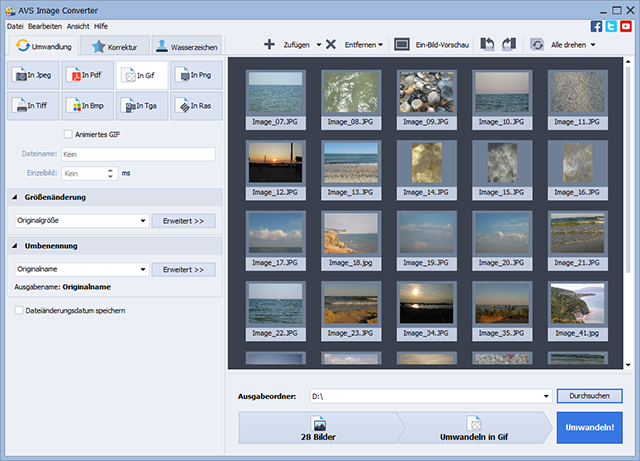
Task: Open the Ausgabeordner path dropdown
Action: 546,396
